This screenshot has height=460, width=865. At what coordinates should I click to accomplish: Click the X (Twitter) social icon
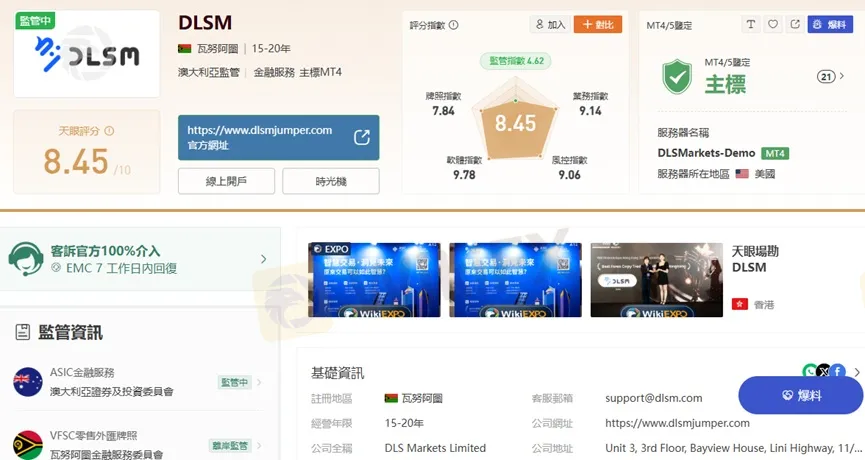[824, 372]
